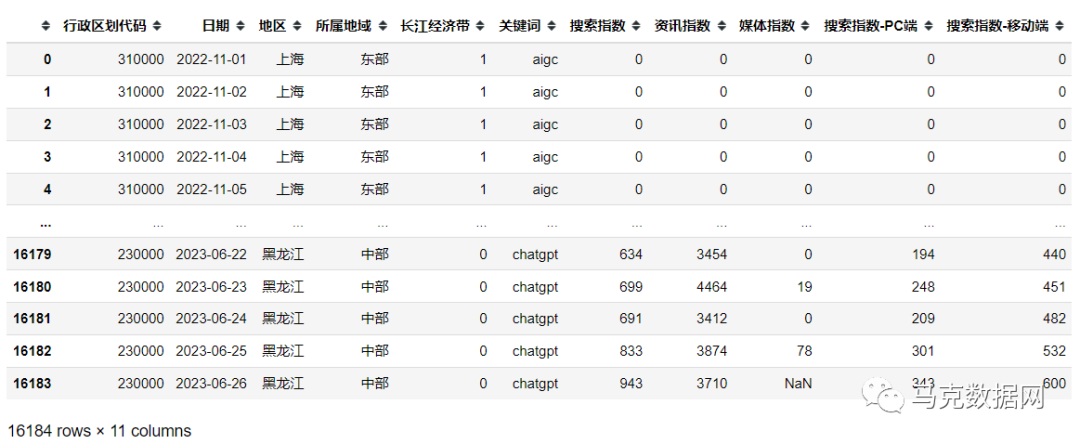Select the 地区 column header text
Viewport: 1080px width, 444px height.
[x=273, y=26]
